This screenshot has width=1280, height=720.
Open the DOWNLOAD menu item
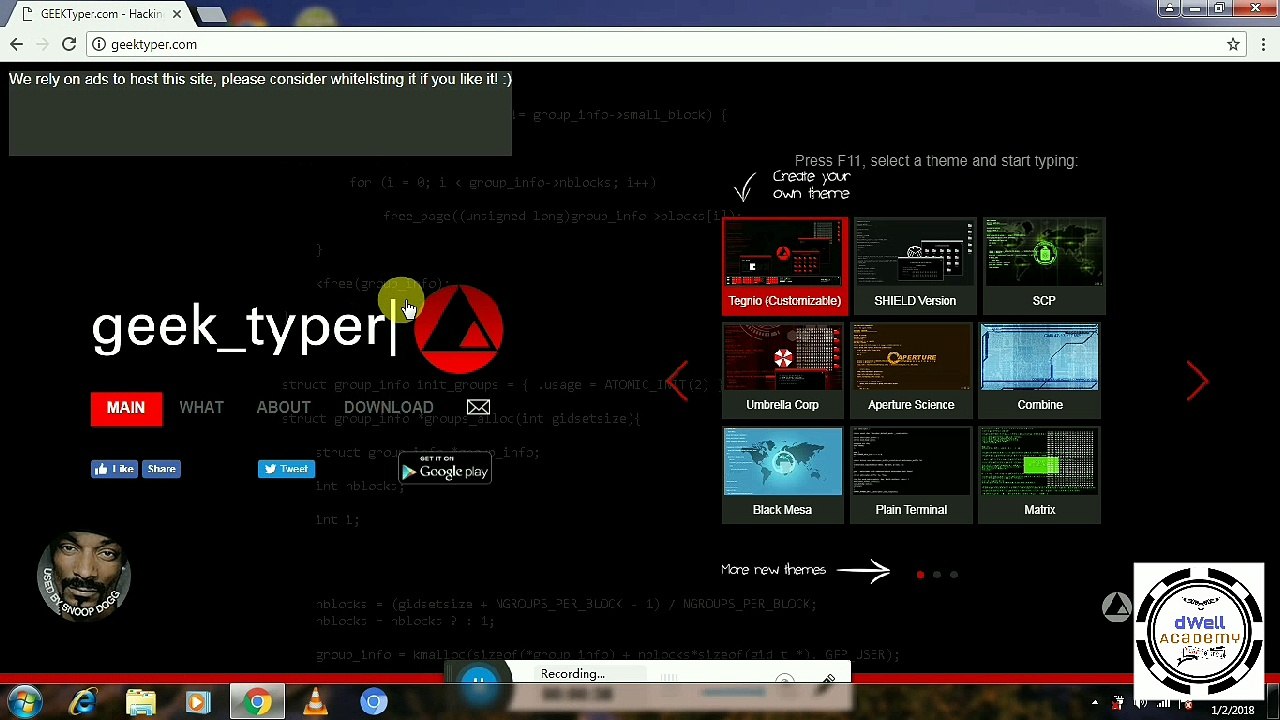pos(388,408)
